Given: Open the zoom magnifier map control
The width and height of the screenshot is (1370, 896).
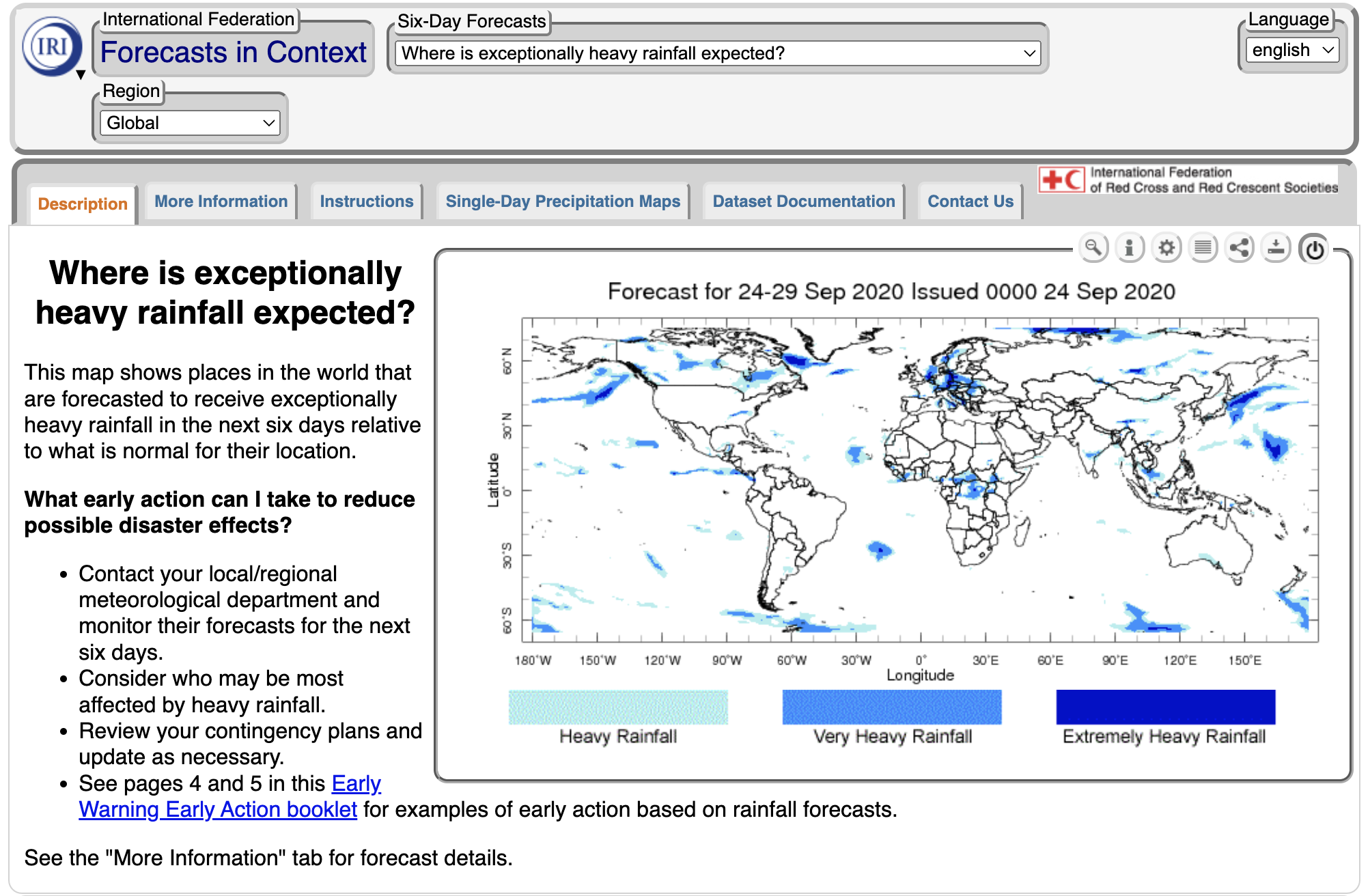Looking at the screenshot, I should click(x=1093, y=248).
